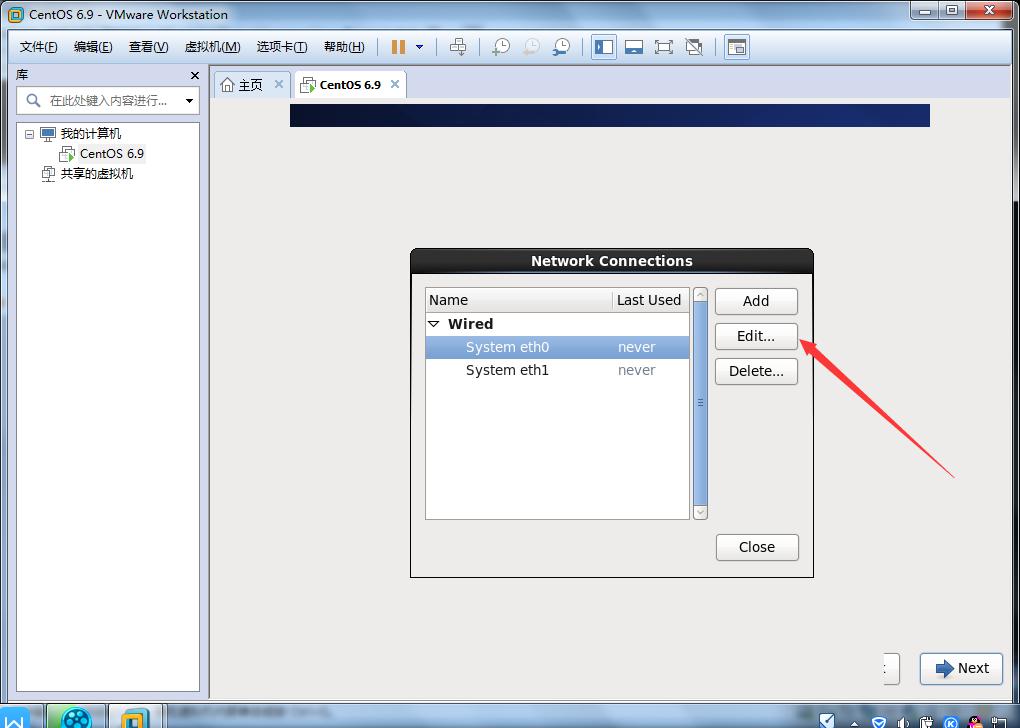Screen dimensions: 1020x728
Task: Close the 主页 tab
Action: click(278, 84)
